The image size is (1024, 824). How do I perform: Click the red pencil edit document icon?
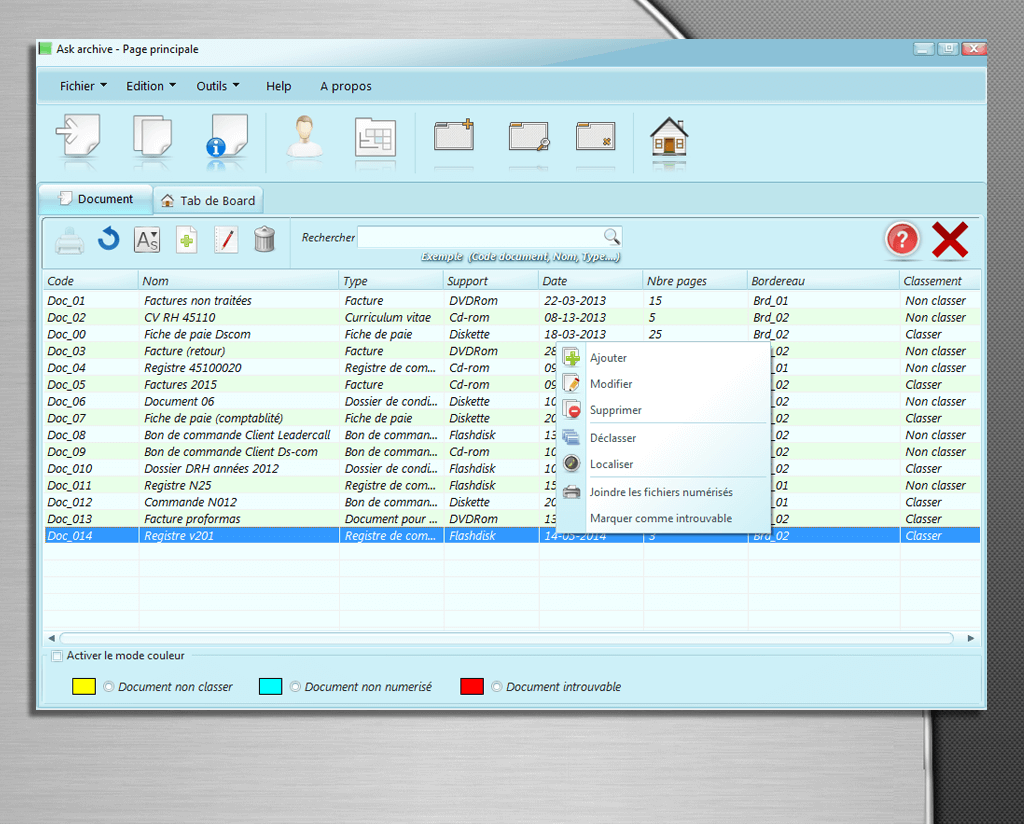coord(226,239)
